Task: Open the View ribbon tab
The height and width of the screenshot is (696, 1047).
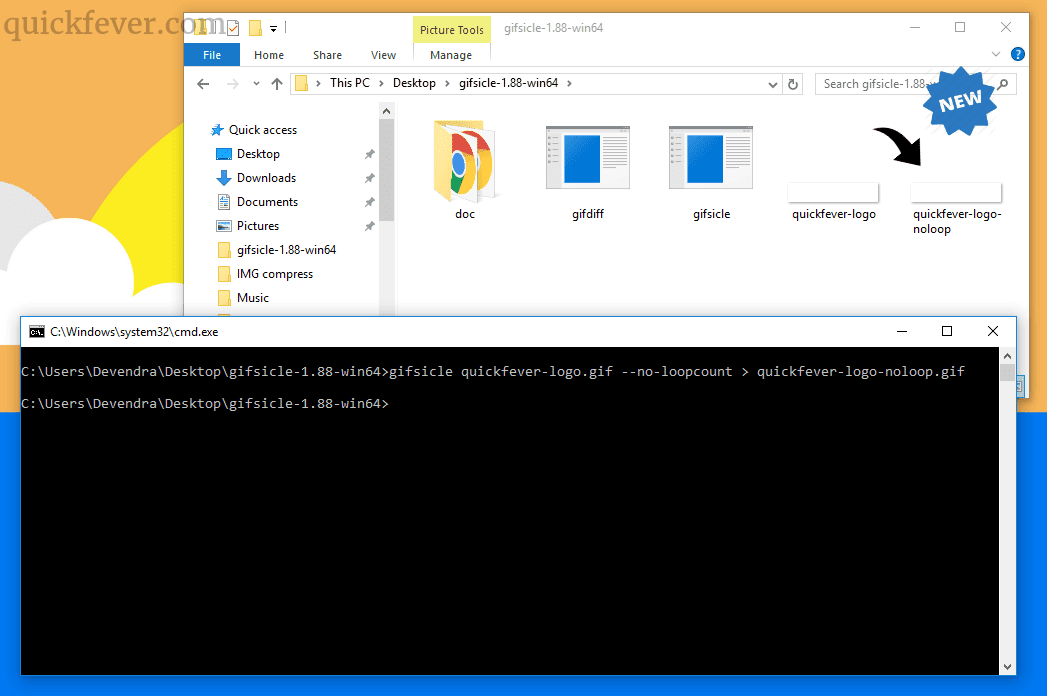Action: [383, 55]
